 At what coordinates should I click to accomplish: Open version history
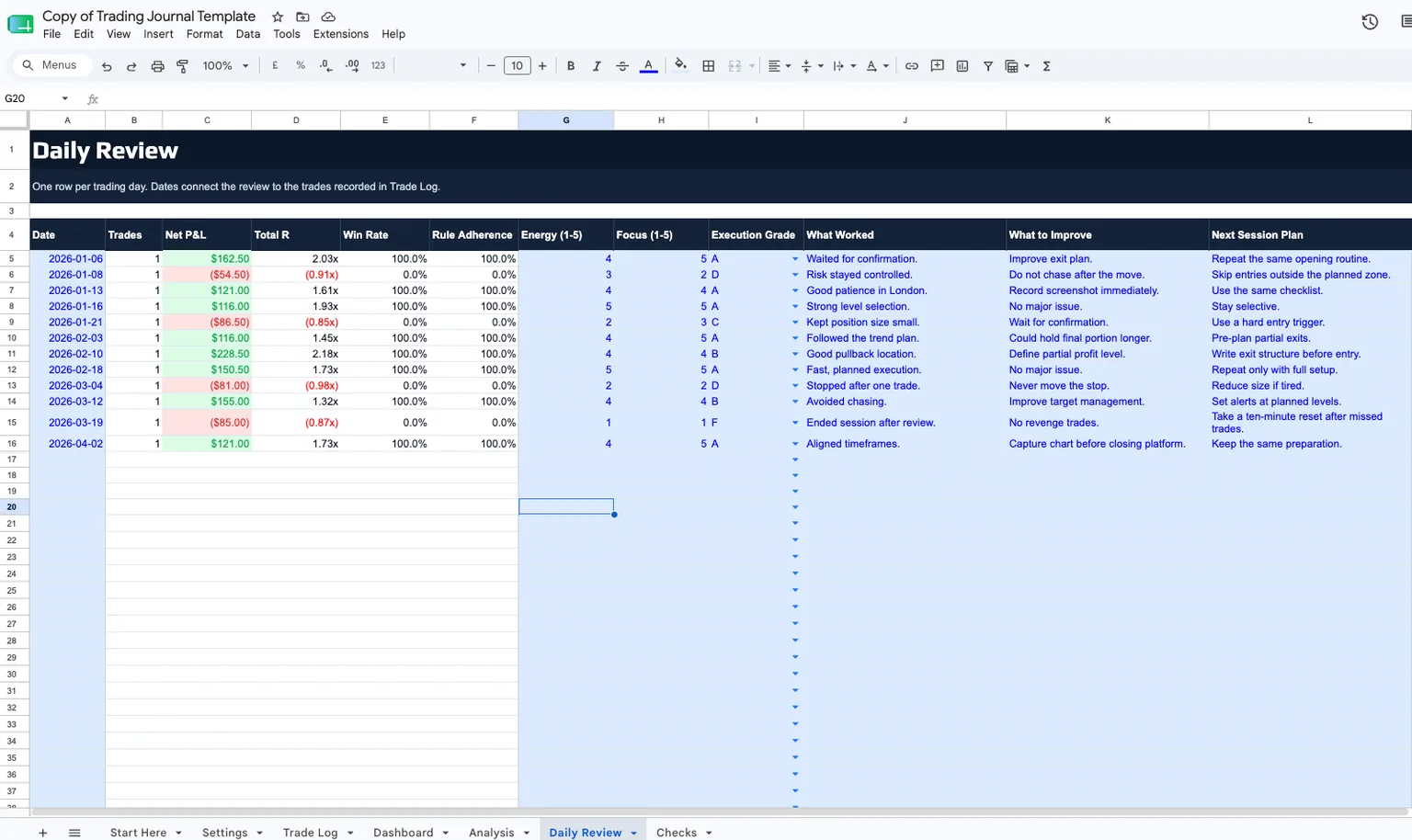point(1370,22)
